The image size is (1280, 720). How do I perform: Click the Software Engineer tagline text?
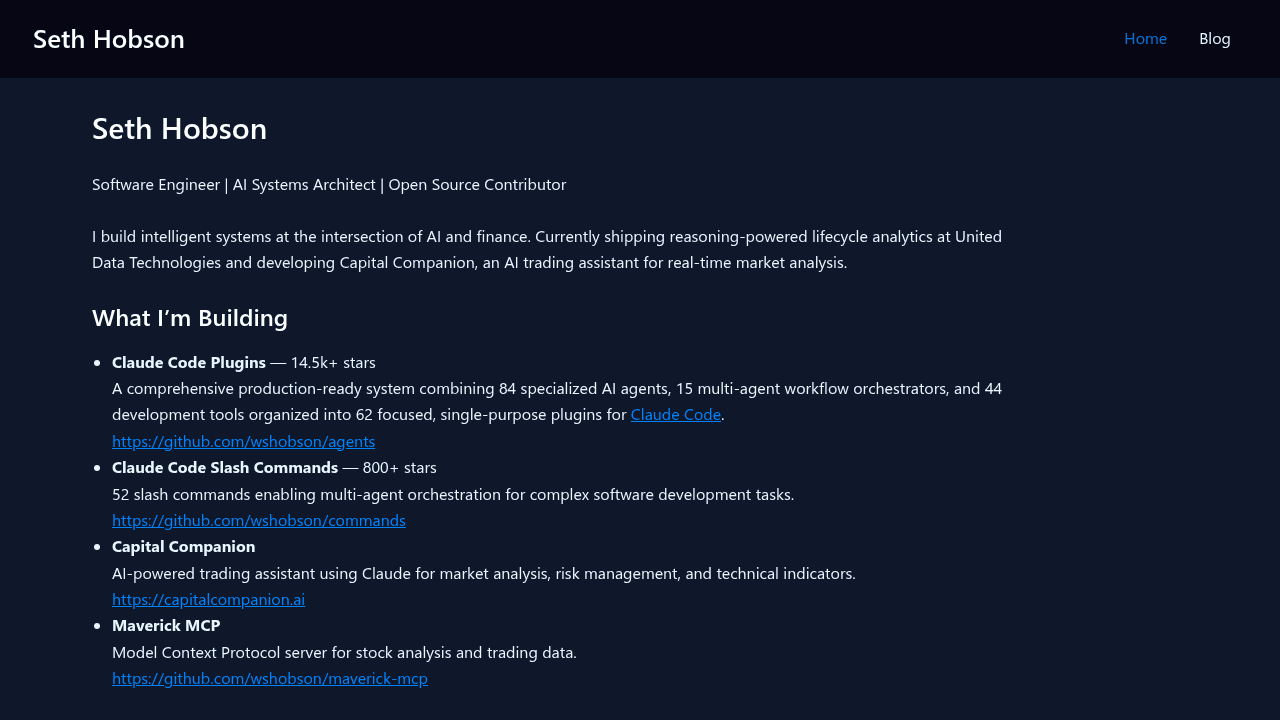(329, 184)
